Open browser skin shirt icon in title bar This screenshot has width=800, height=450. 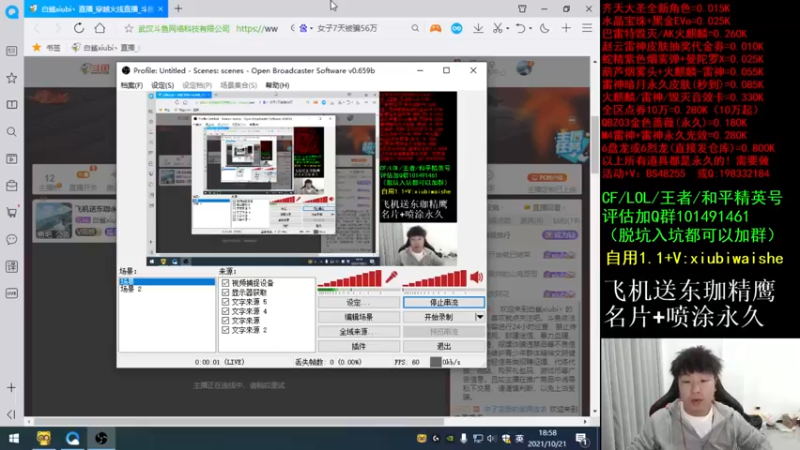click(x=522, y=9)
